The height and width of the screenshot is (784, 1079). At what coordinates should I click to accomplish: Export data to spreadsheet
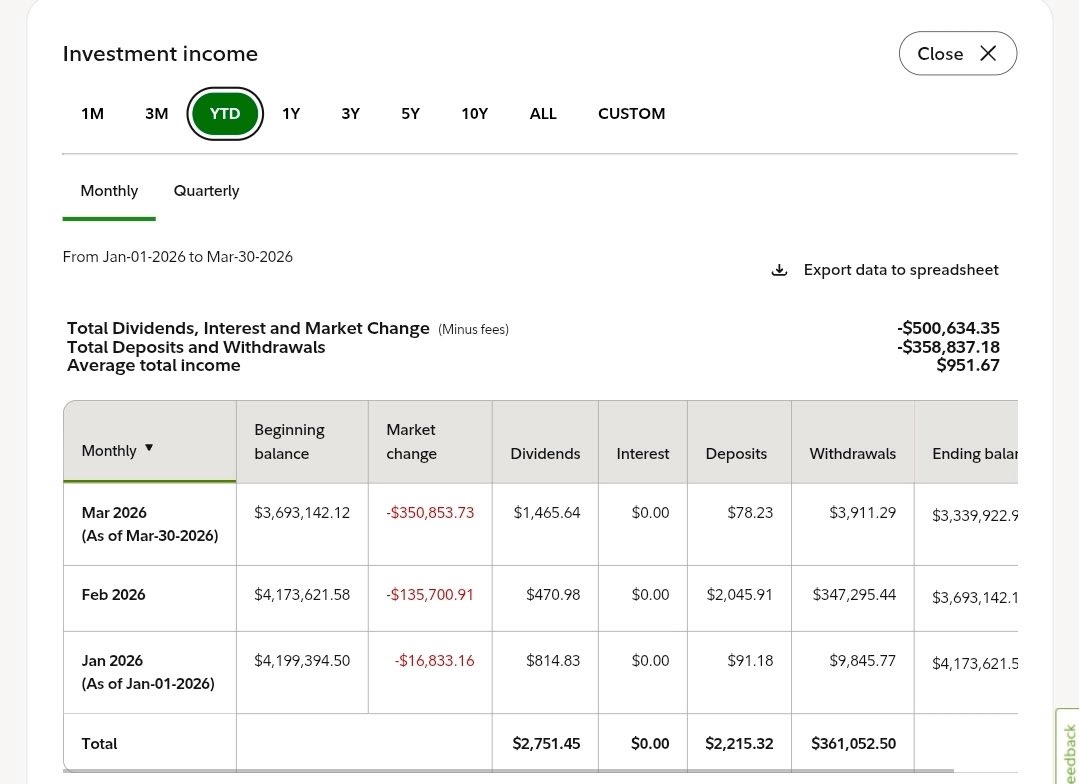click(x=900, y=270)
